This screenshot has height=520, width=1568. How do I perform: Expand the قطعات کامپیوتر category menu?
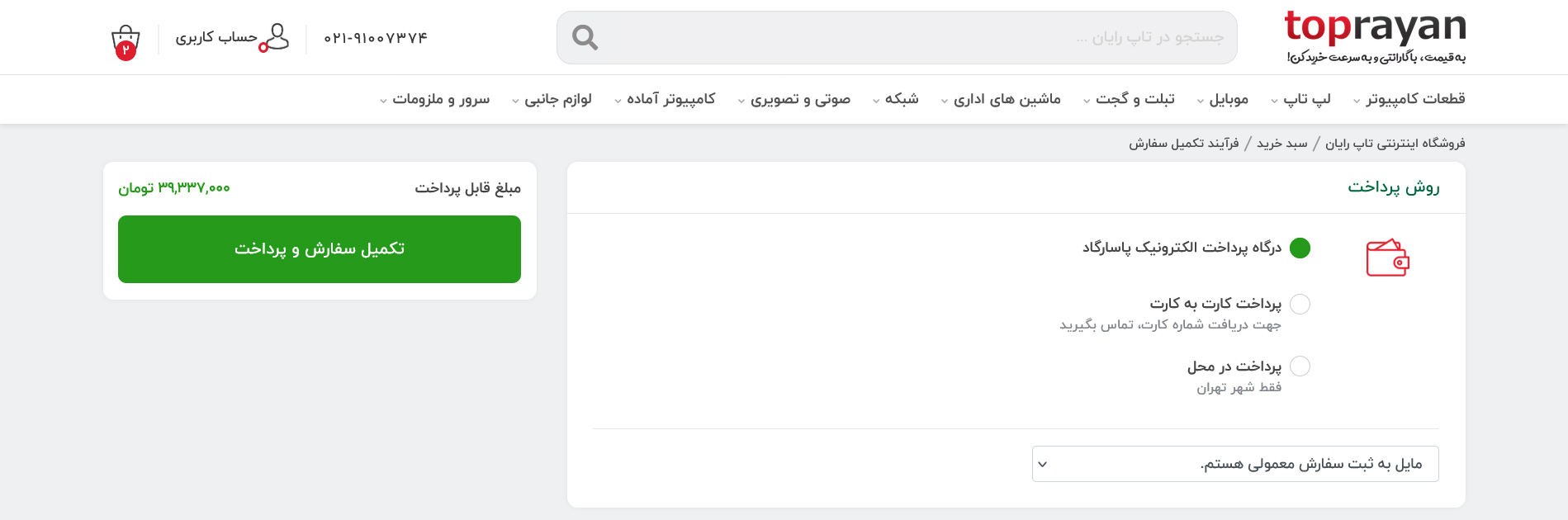pos(1409,99)
